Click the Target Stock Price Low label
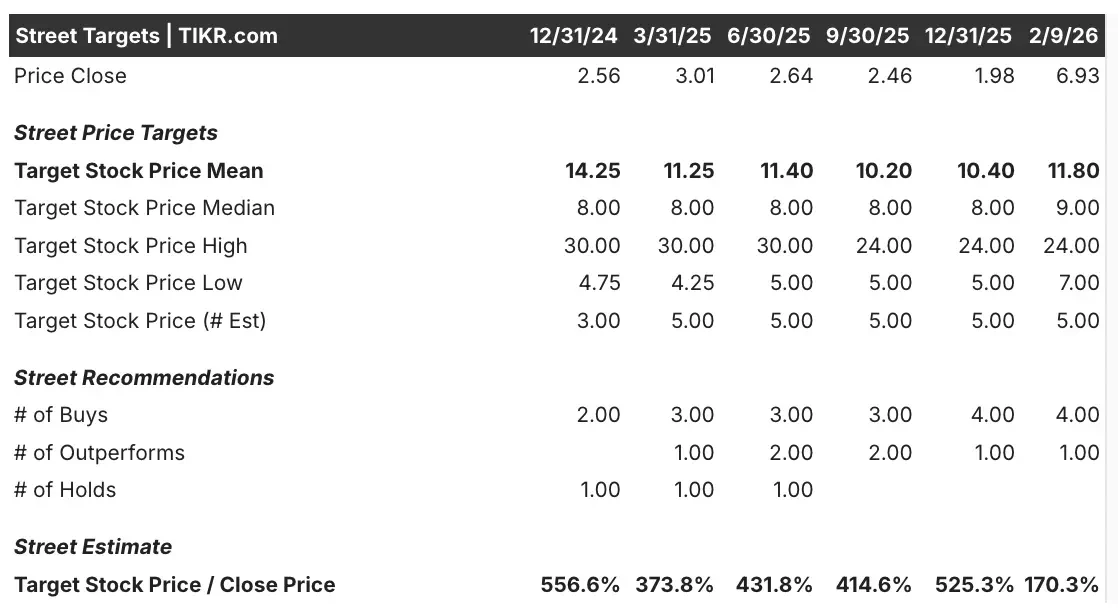The height and width of the screenshot is (614, 1118). click(128, 282)
